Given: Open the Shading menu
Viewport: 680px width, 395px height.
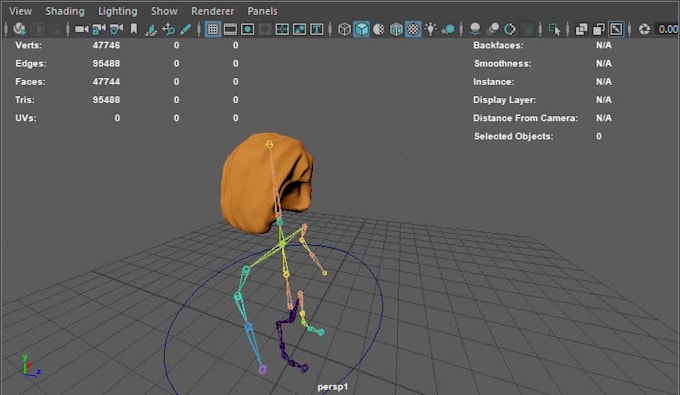Looking at the screenshot, I should coord(65,11).
